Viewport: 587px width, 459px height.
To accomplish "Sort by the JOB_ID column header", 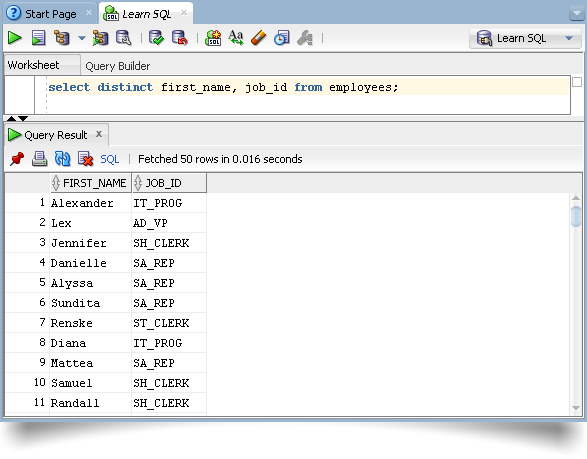I will click(x=169, y=183).
